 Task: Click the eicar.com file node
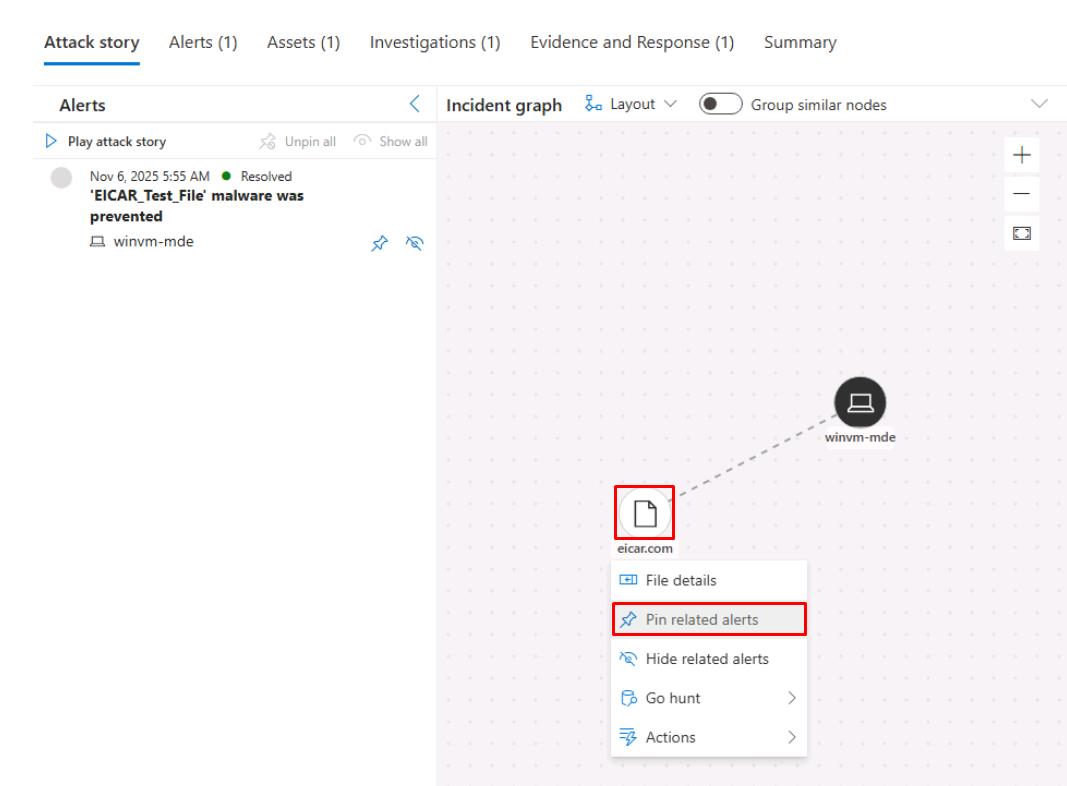pyautogui.click(x=646, y=514)
